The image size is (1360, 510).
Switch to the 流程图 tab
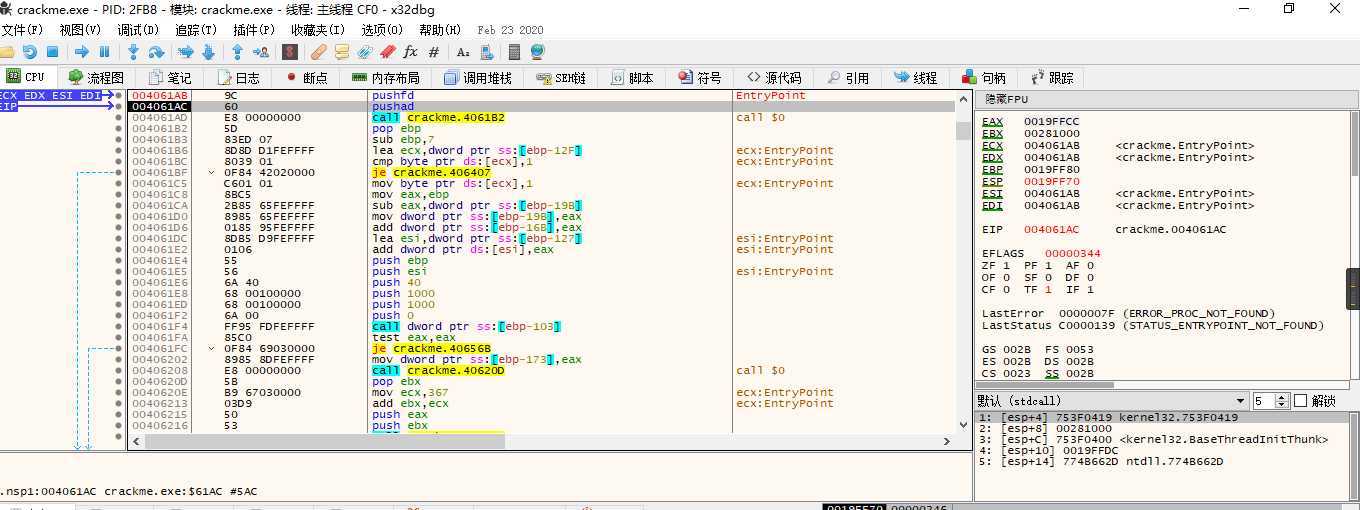[95, 77]
